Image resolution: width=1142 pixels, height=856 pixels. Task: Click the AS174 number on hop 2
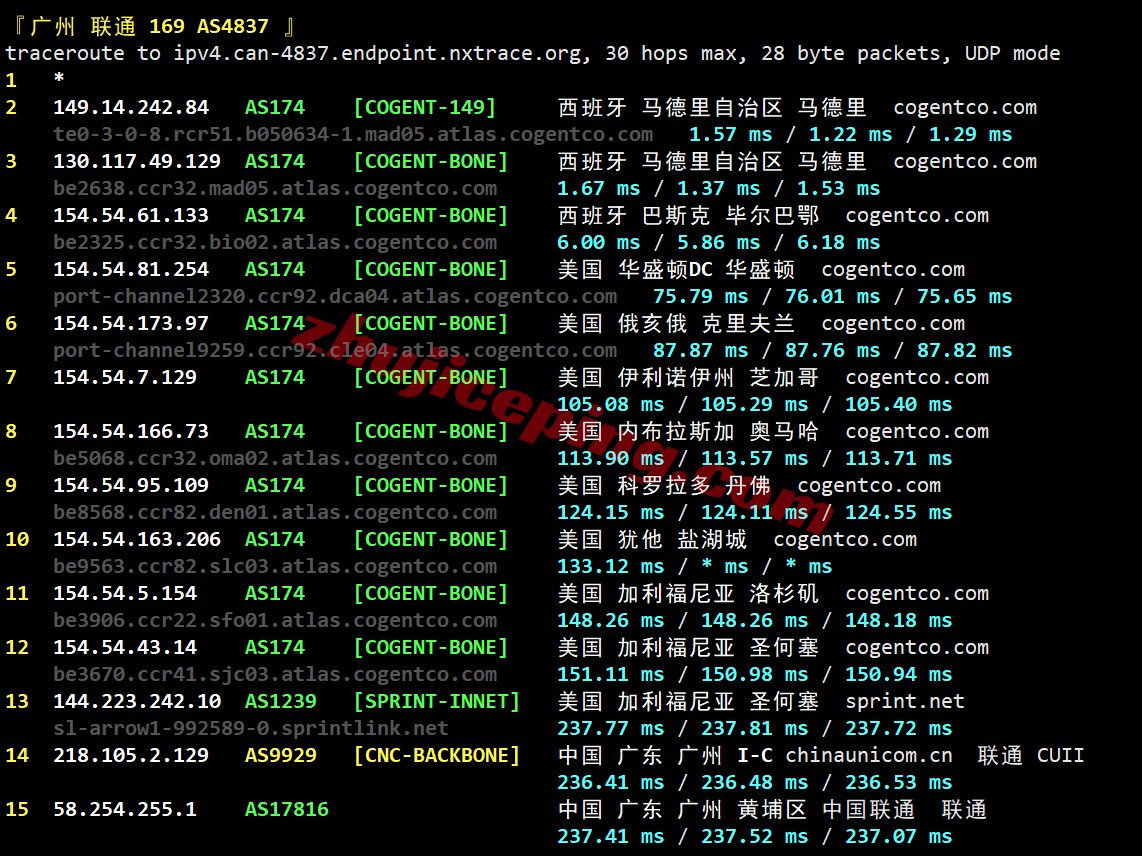click(x=275, y=108)
